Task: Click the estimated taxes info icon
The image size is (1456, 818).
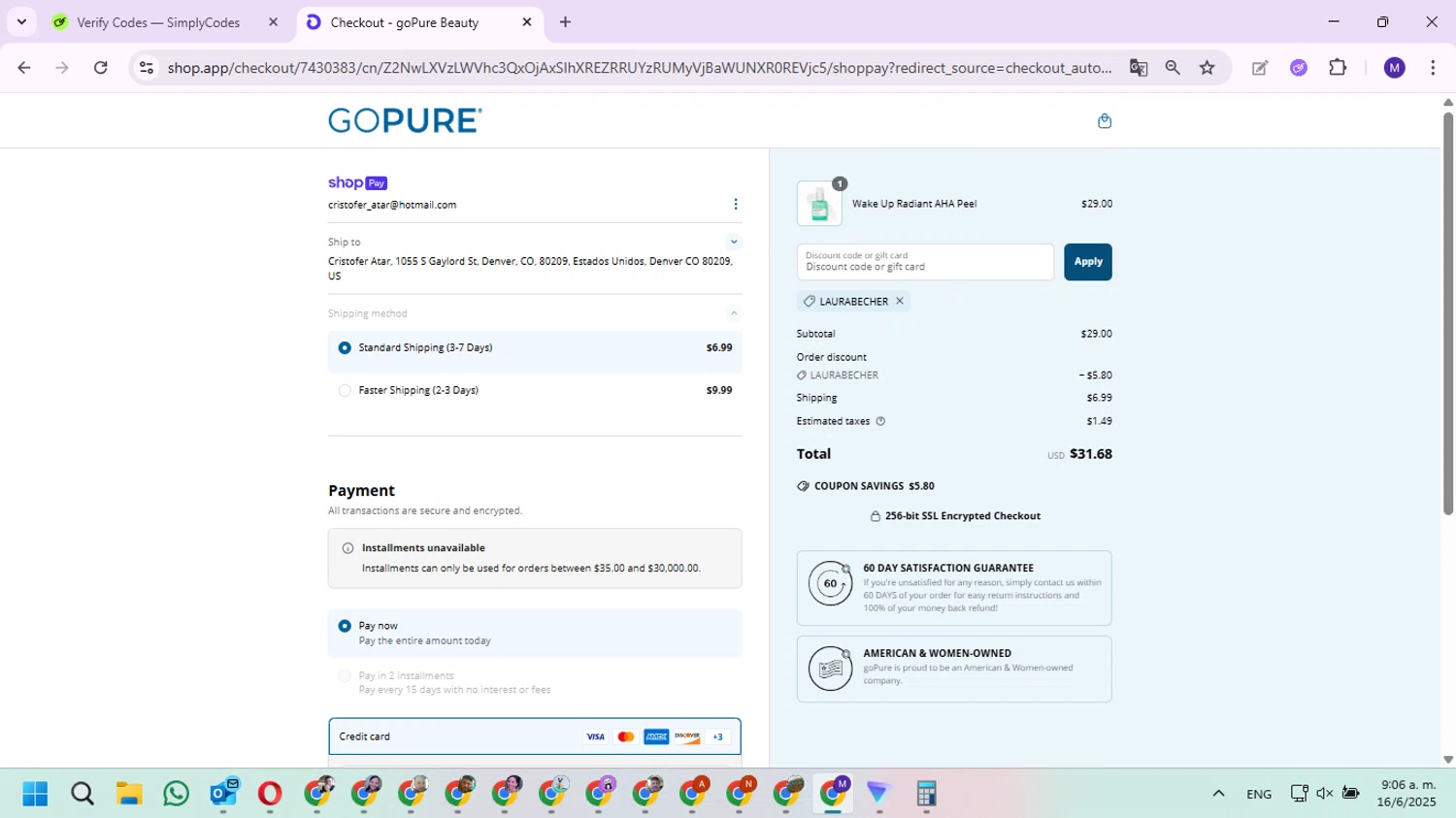Action: [880, 421]
